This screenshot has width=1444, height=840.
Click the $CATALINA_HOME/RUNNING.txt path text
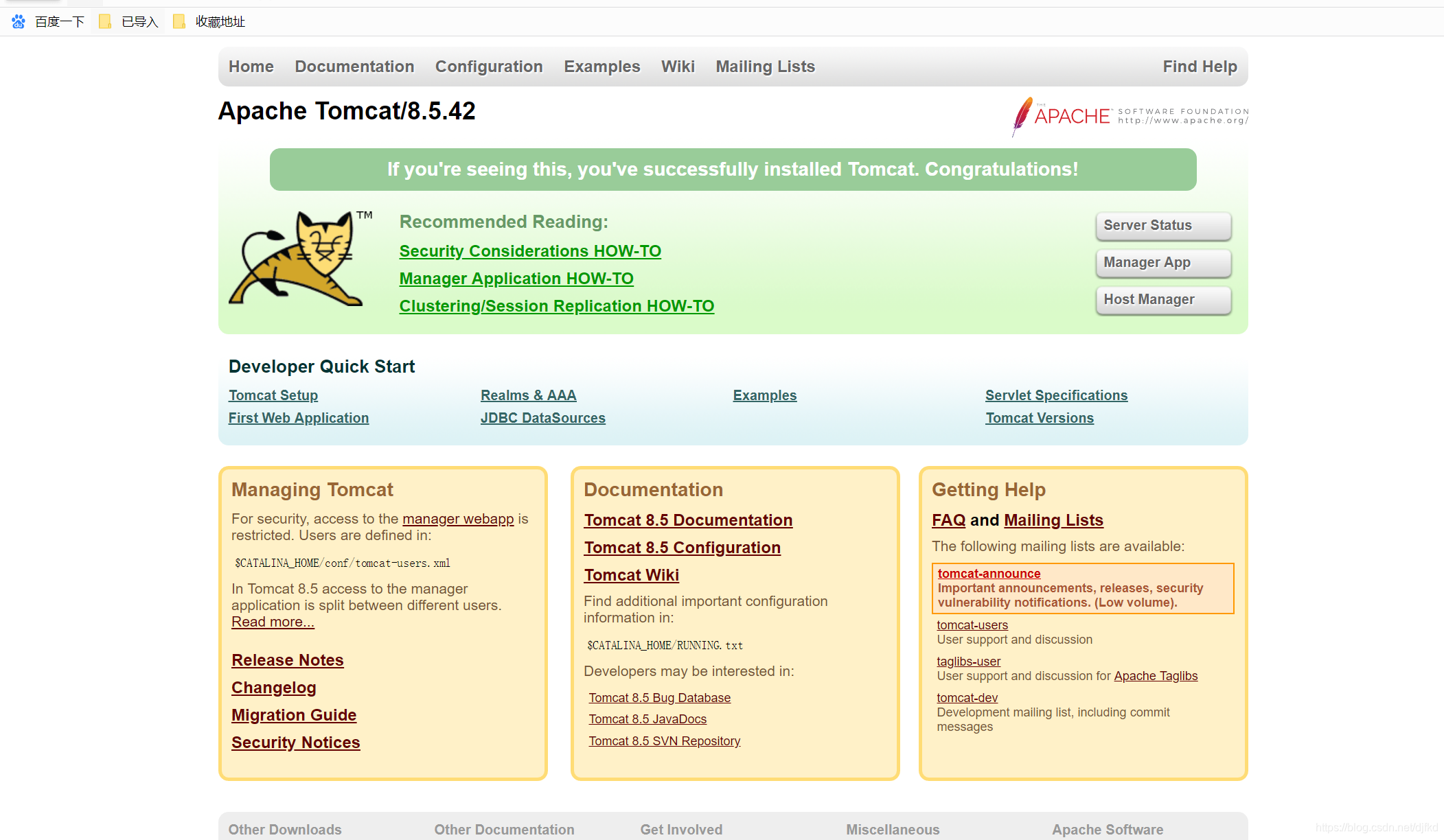point(665,646)
